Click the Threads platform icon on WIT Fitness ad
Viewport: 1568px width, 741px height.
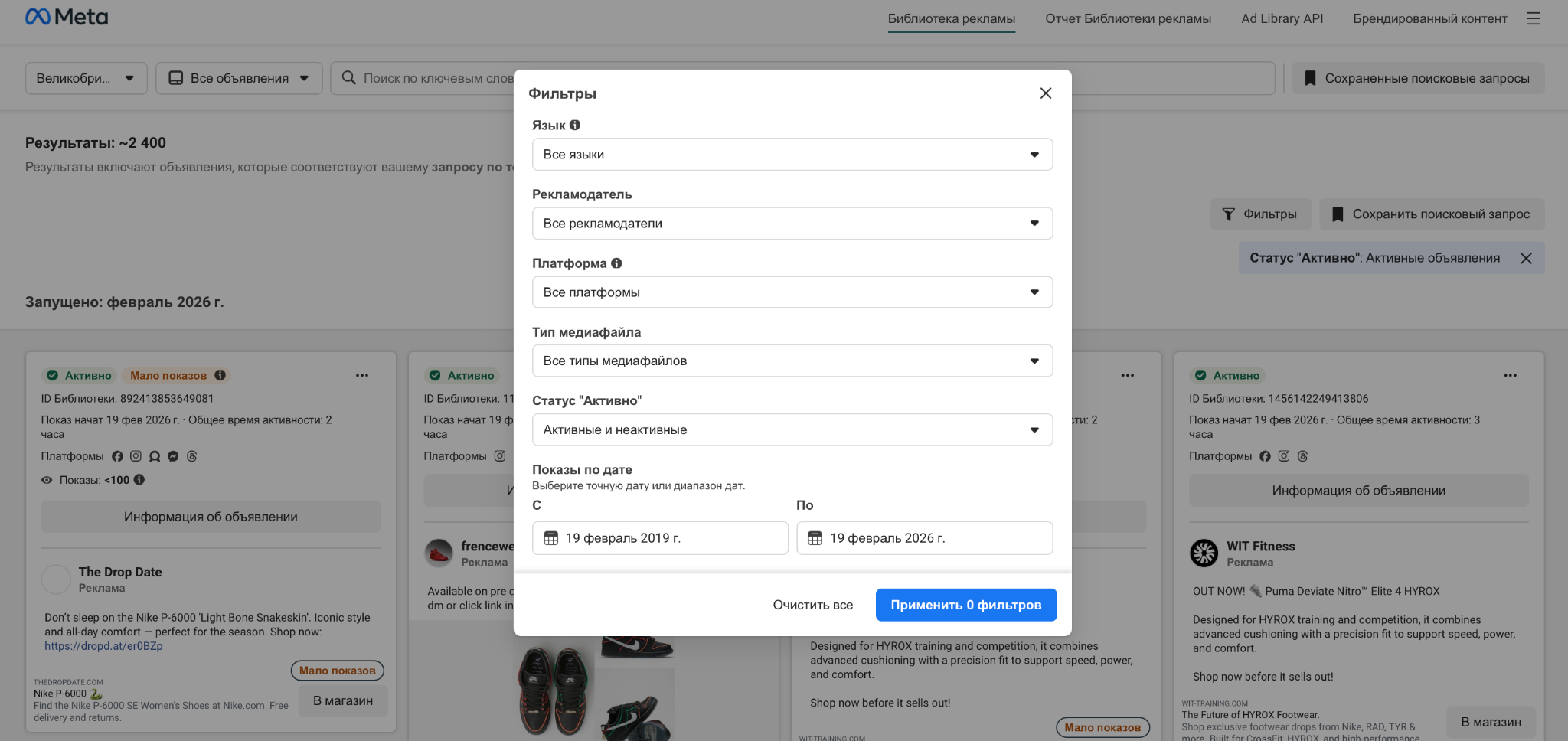[x=1302, y=455]
